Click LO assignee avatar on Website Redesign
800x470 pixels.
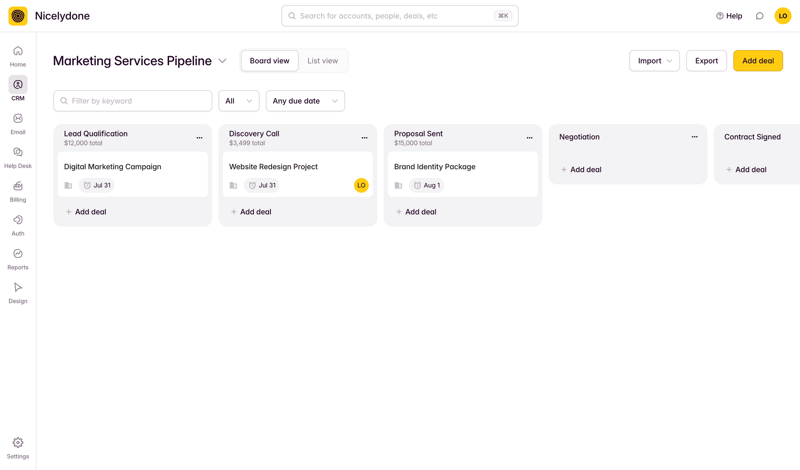pyautogui.click(x=361, y=185)
